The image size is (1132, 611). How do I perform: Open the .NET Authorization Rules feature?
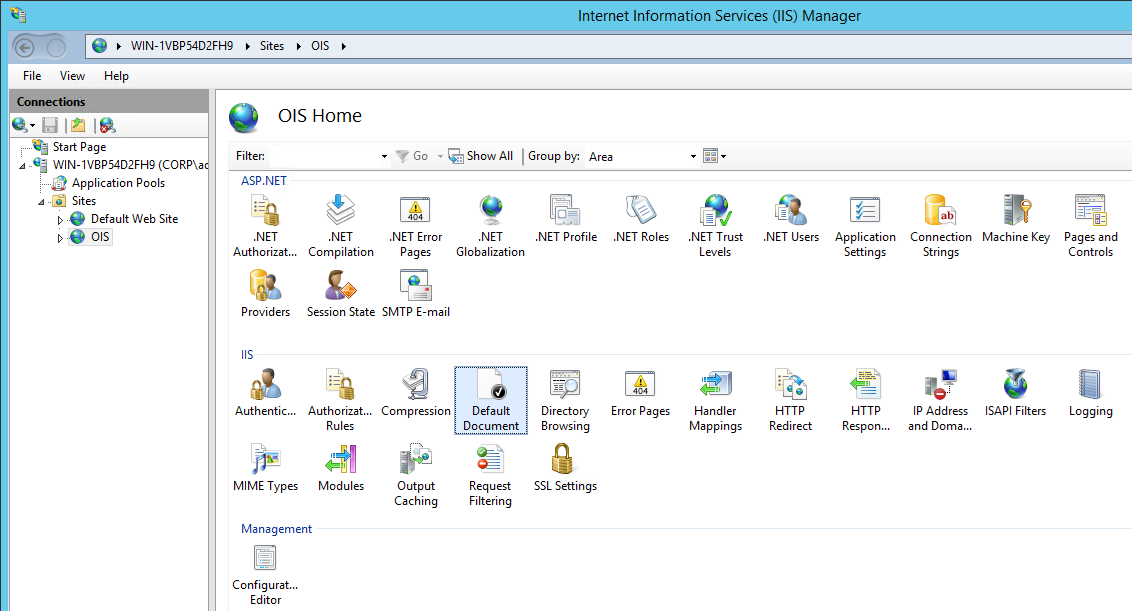point(265,226)
